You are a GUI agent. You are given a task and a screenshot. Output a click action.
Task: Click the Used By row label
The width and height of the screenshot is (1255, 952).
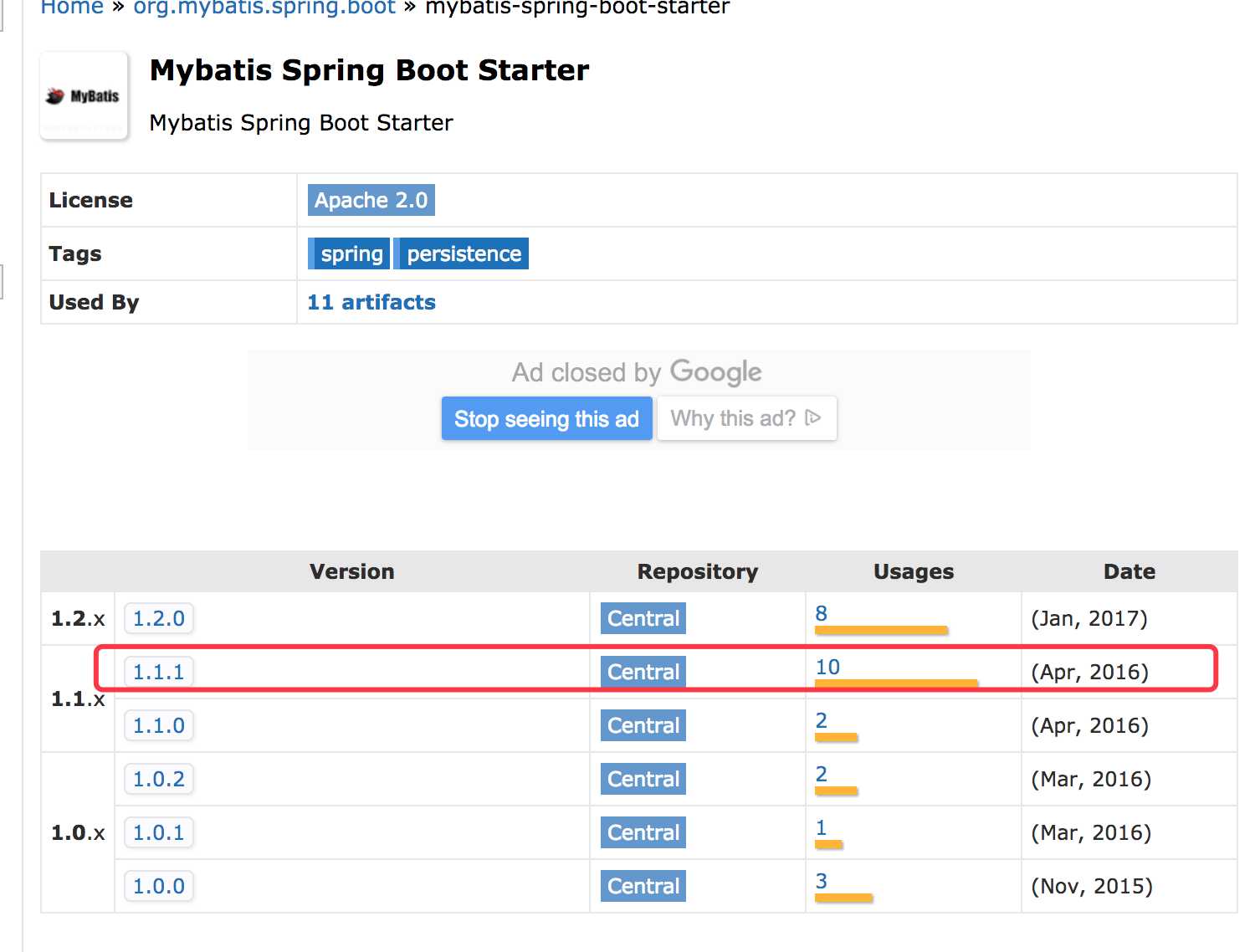[x=94, y=302]
